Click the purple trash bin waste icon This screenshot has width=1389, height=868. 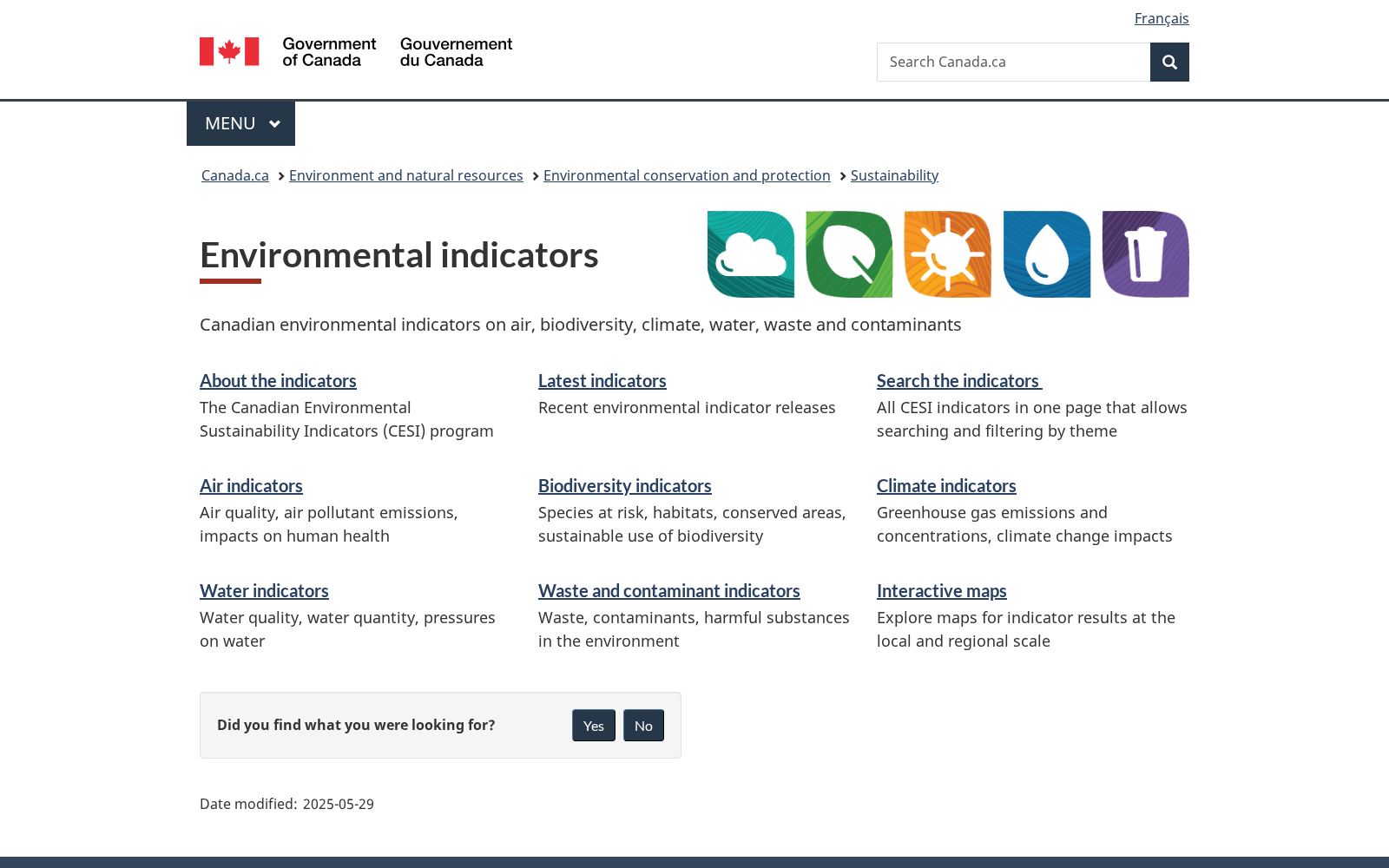[x=1146, y=254]
